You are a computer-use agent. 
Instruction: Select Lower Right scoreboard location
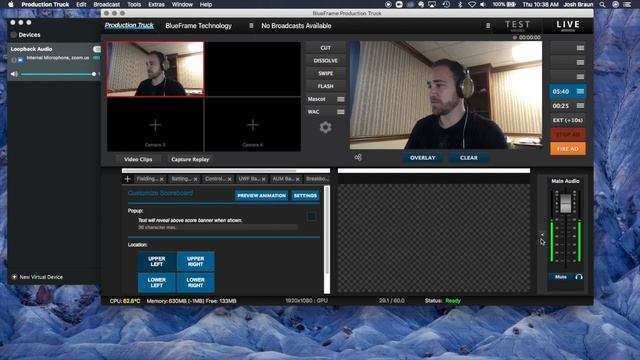pyautogui.click(x=196, y=282)
